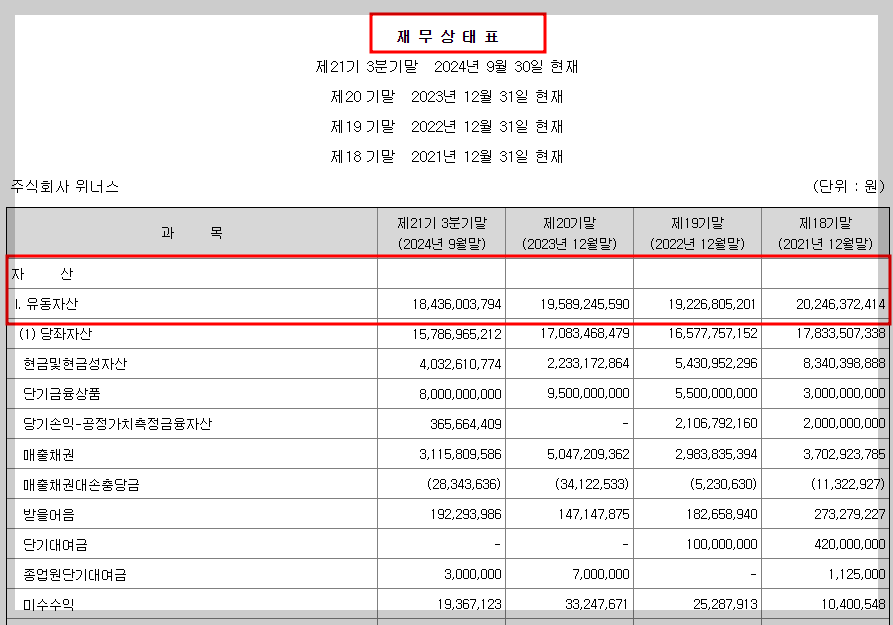Select value 2,000,000,000 in 공정가치측정금융자산 row
This screenshot has width=893, height=625.
pos(844,423)
